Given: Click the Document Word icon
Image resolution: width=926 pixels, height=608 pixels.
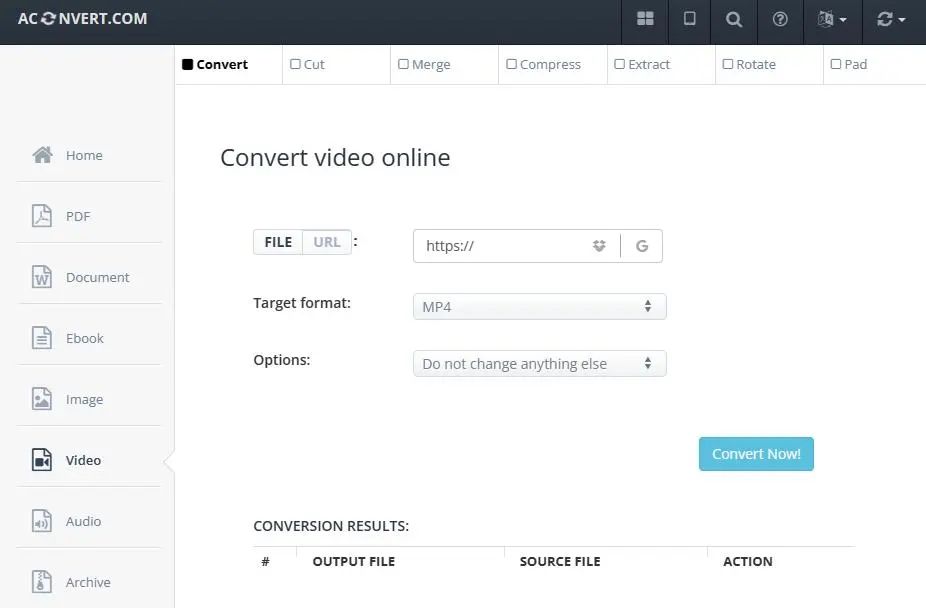Looking at the screenshot, I should coord(41,277).
